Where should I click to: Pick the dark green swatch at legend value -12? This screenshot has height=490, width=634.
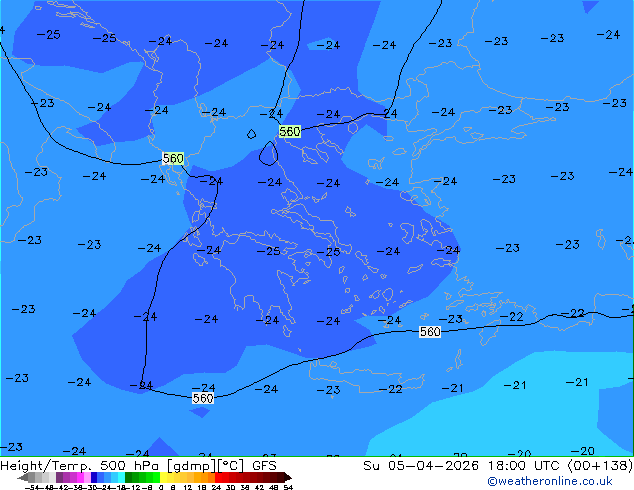pos(129,478)
